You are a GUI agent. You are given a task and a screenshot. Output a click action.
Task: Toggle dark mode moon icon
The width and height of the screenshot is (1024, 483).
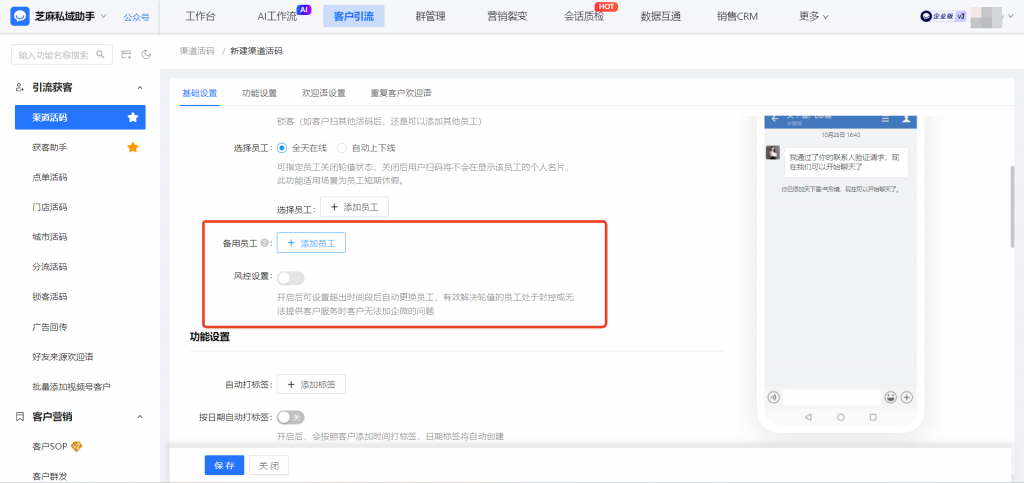click(x=146, y=55)
